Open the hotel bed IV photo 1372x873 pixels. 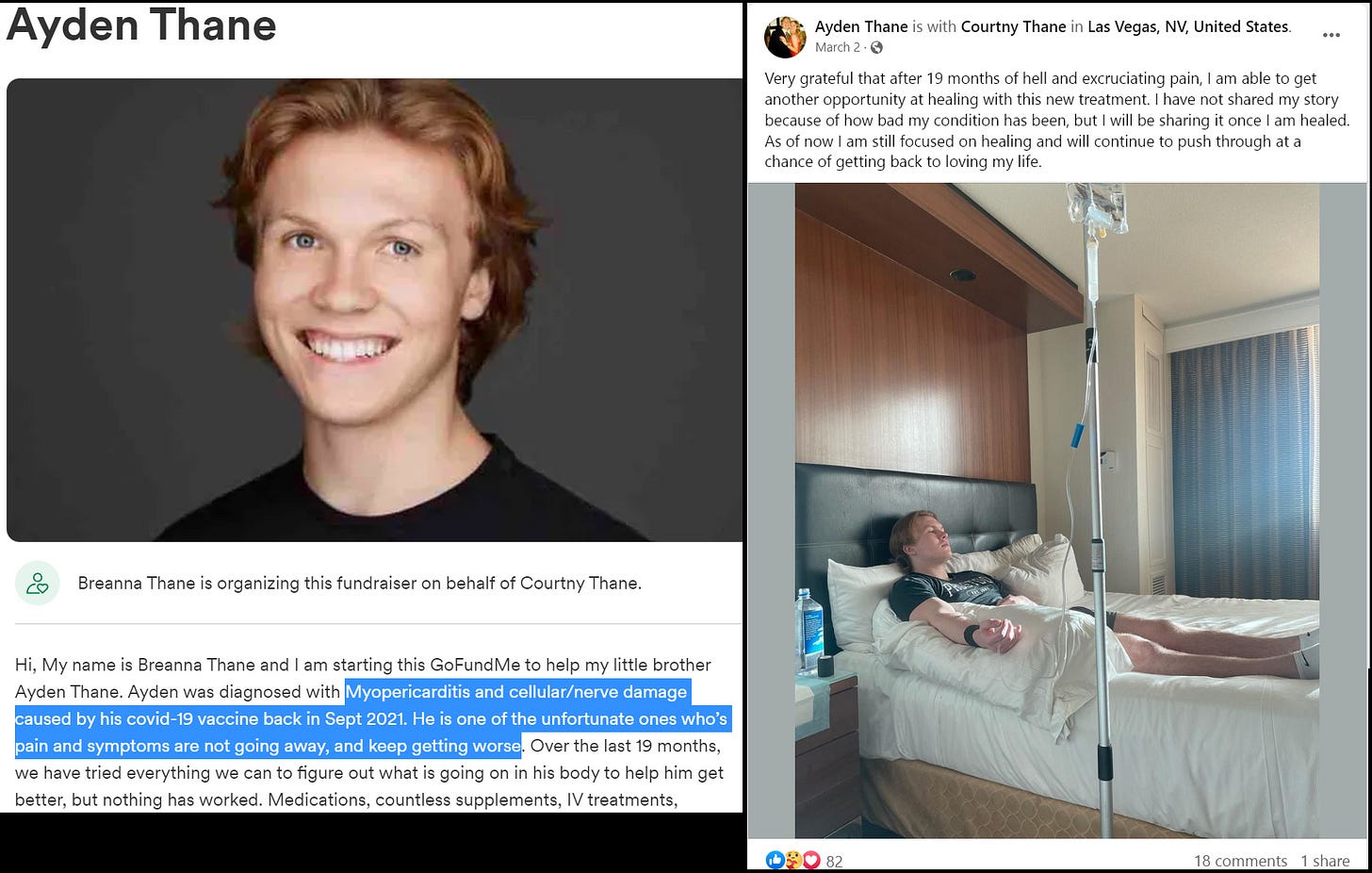coord(1056,510)
